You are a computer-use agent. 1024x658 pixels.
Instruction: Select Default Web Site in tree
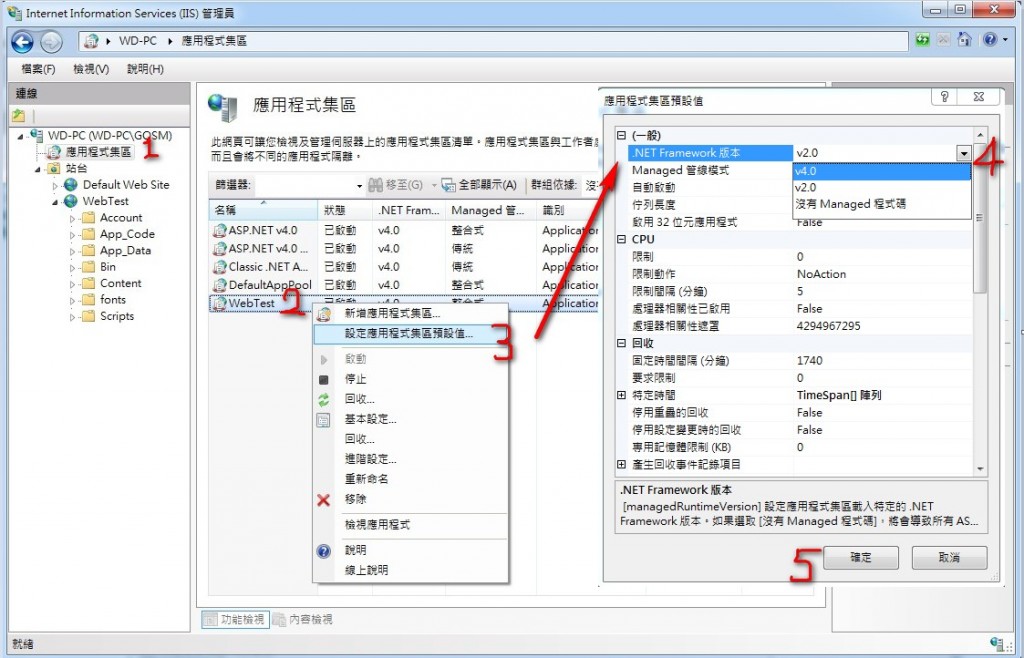tap(126, 185)
